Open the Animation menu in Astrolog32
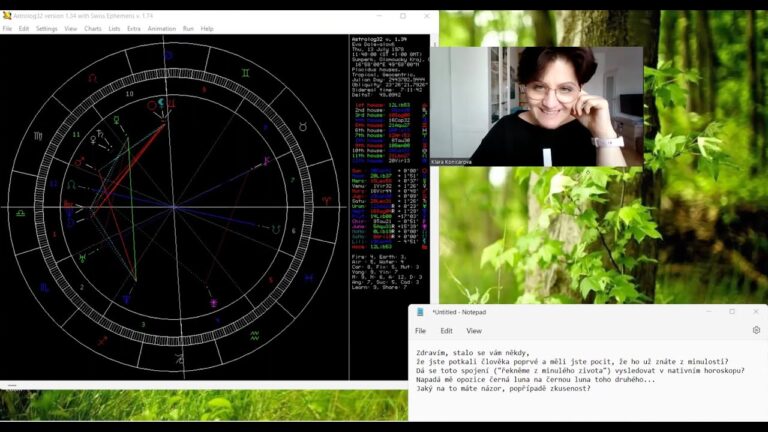The height and width of the screenshot is (432, 768). click(x=161, y=29)
